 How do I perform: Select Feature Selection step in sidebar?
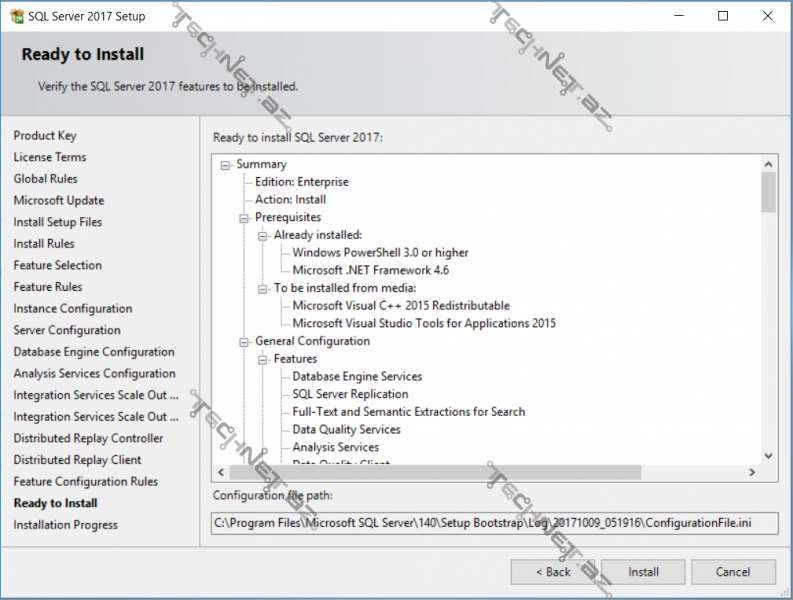tap(57, 265)
